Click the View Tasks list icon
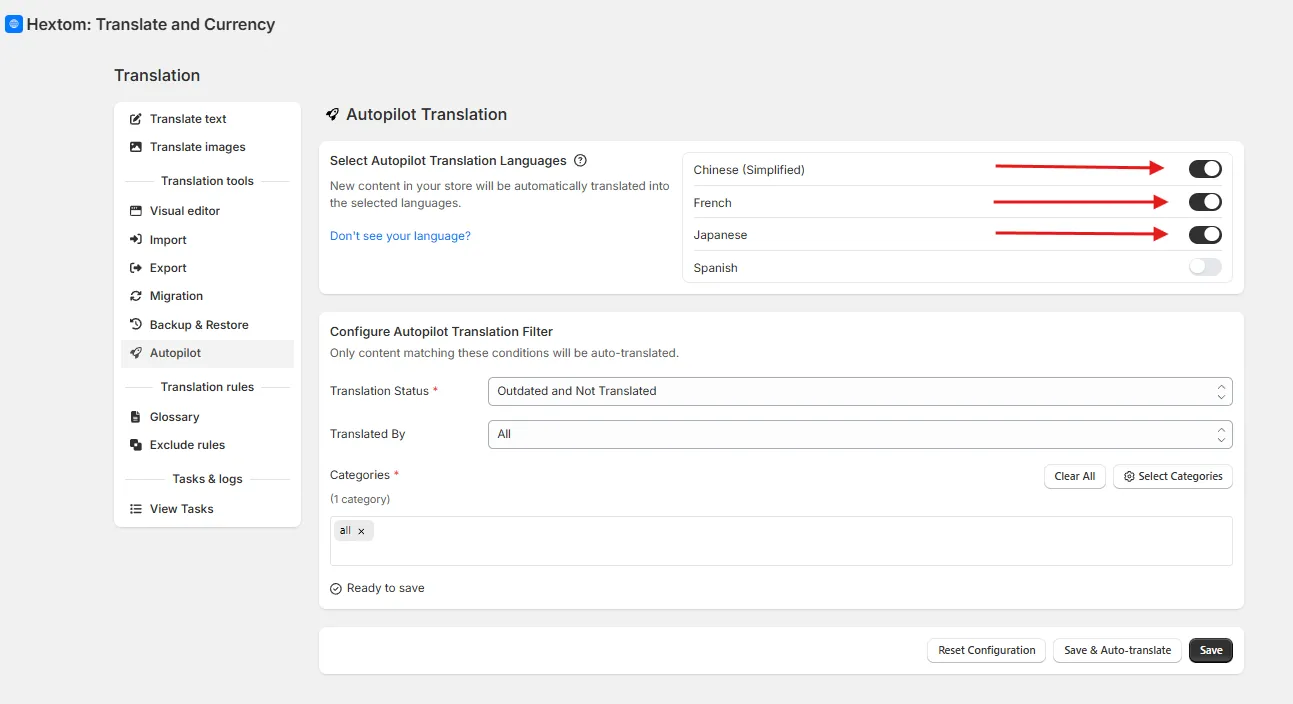The image size is (1293, 704). click(136, 509)
